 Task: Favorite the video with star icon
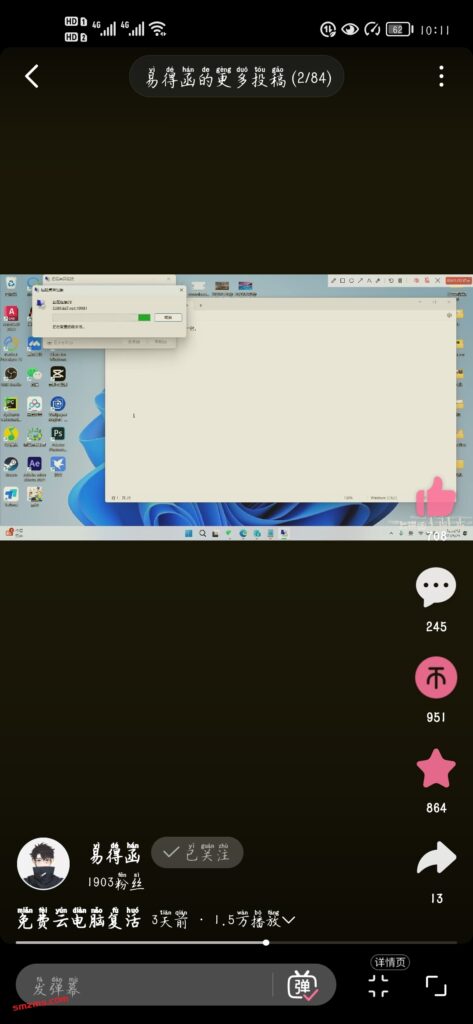tap(436, 769)
